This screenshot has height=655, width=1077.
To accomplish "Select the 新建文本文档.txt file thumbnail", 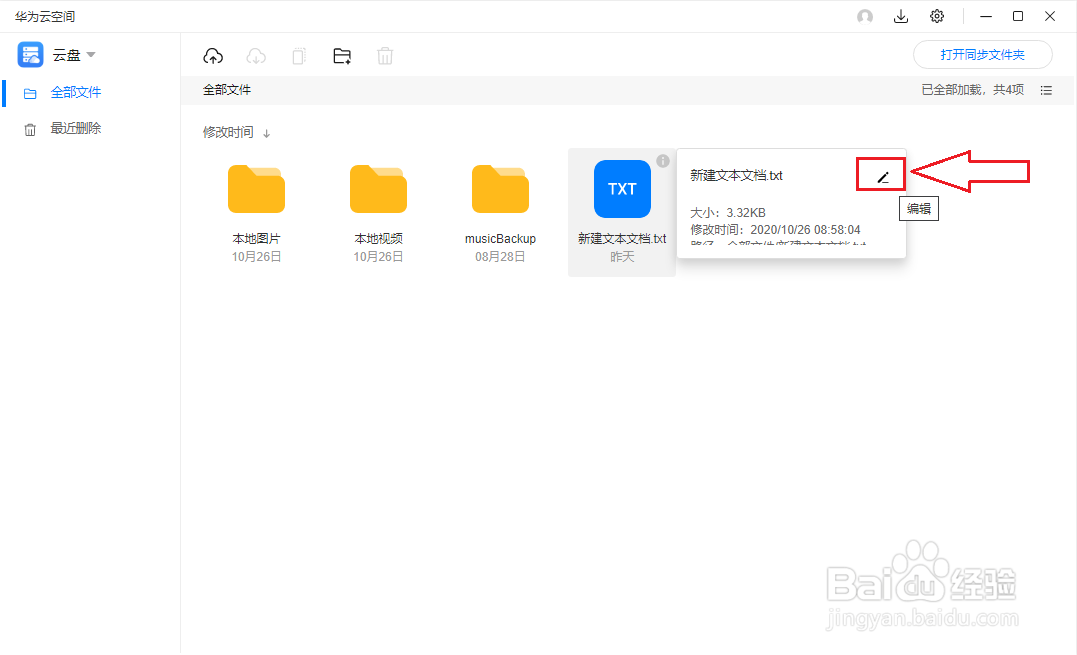I will pos(622,188).
